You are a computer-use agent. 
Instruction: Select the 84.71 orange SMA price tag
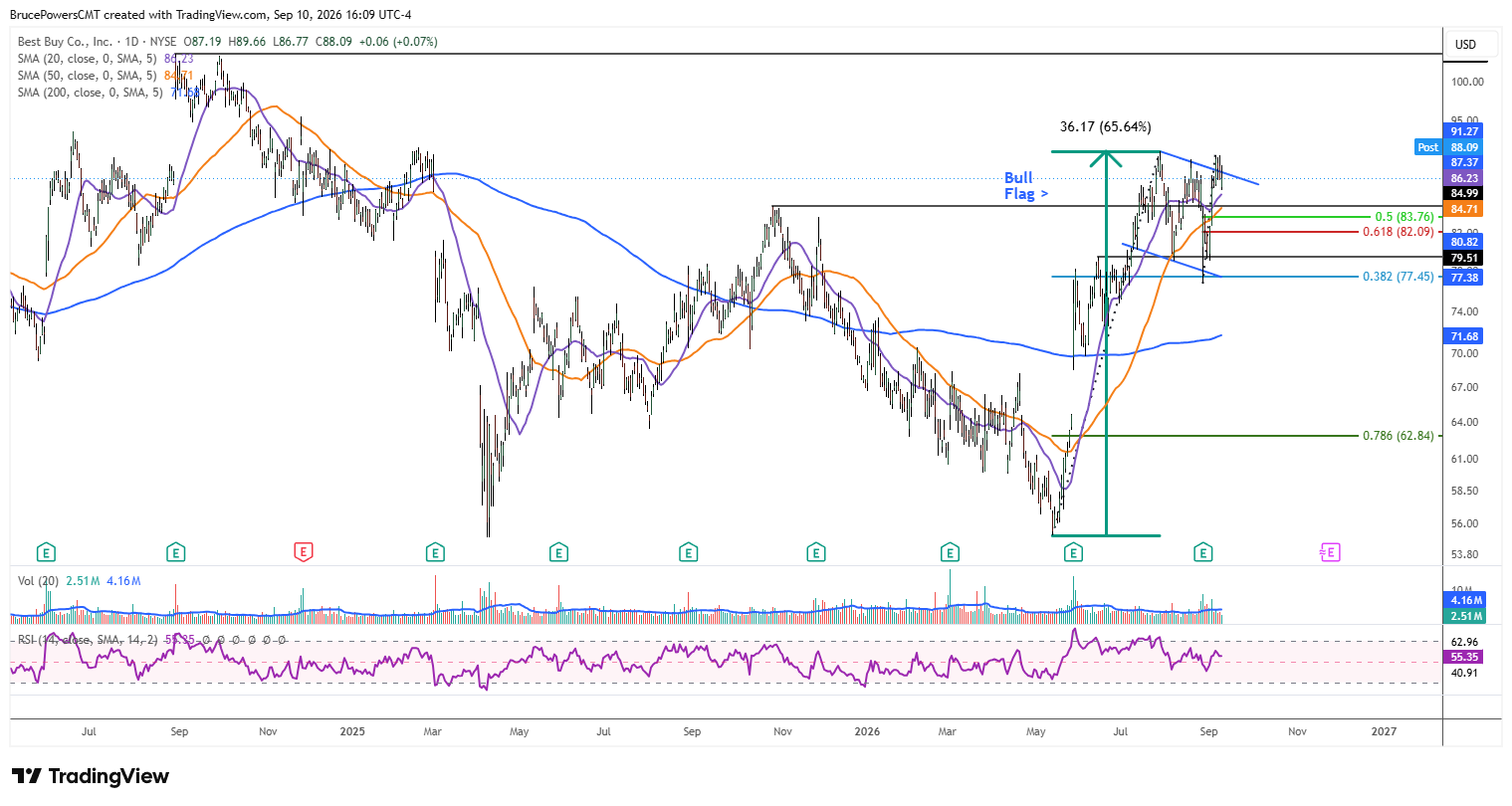[1463, 209]
